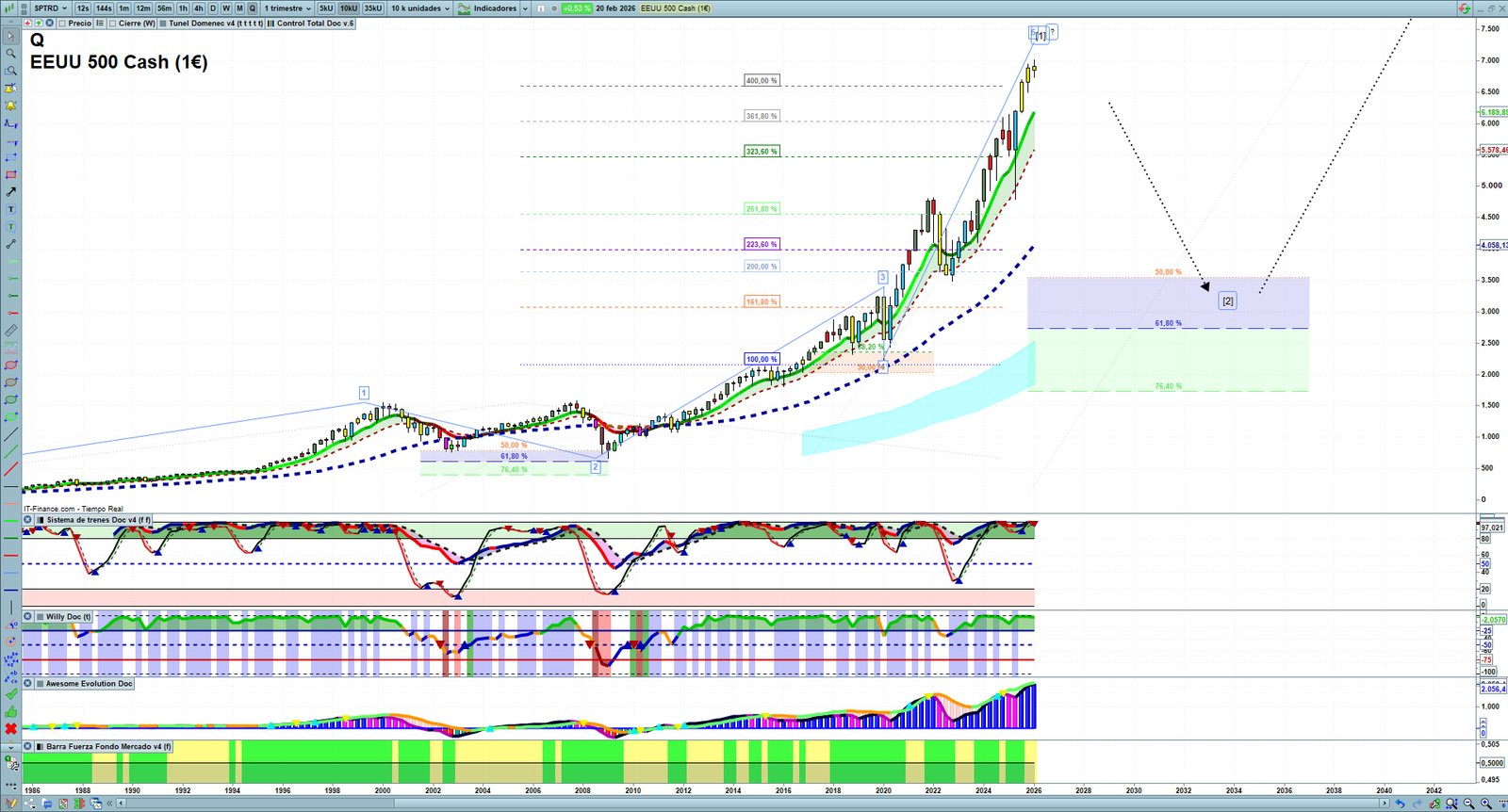
Task: Click the red X delete drawings icon
Action: click(11, 729)
